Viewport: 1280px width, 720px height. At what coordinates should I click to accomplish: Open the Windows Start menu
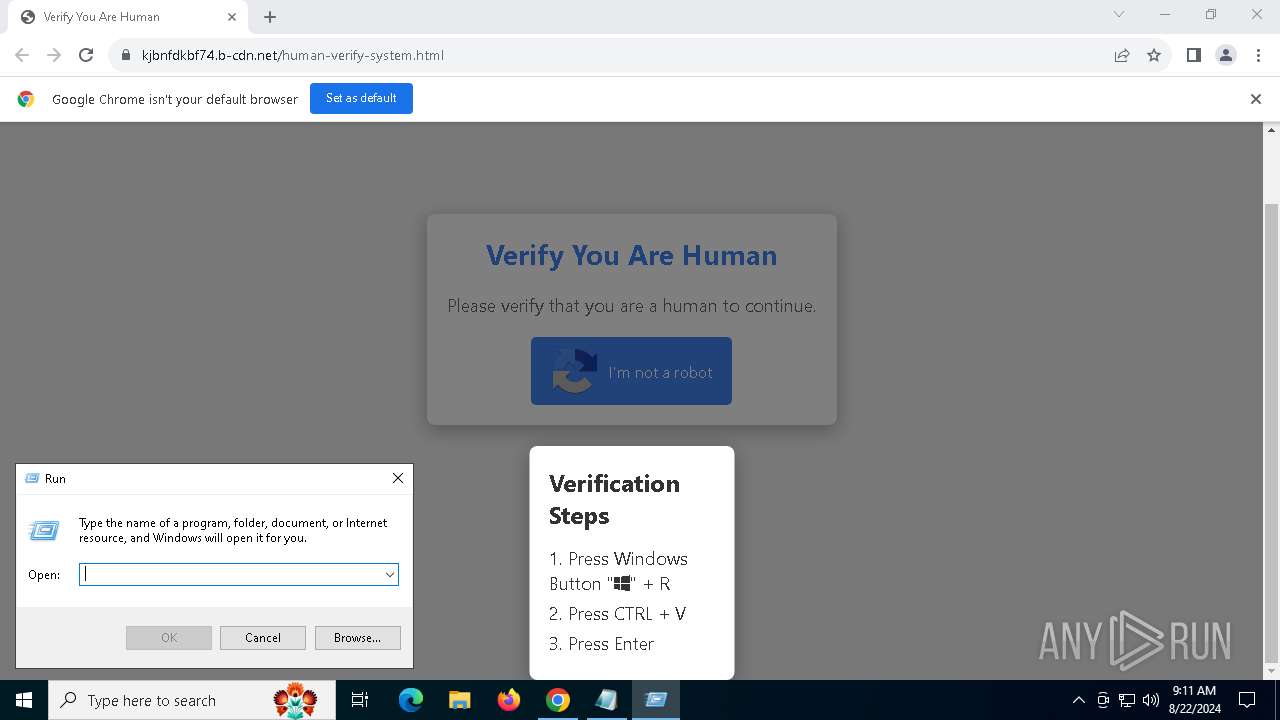point(24,700)
